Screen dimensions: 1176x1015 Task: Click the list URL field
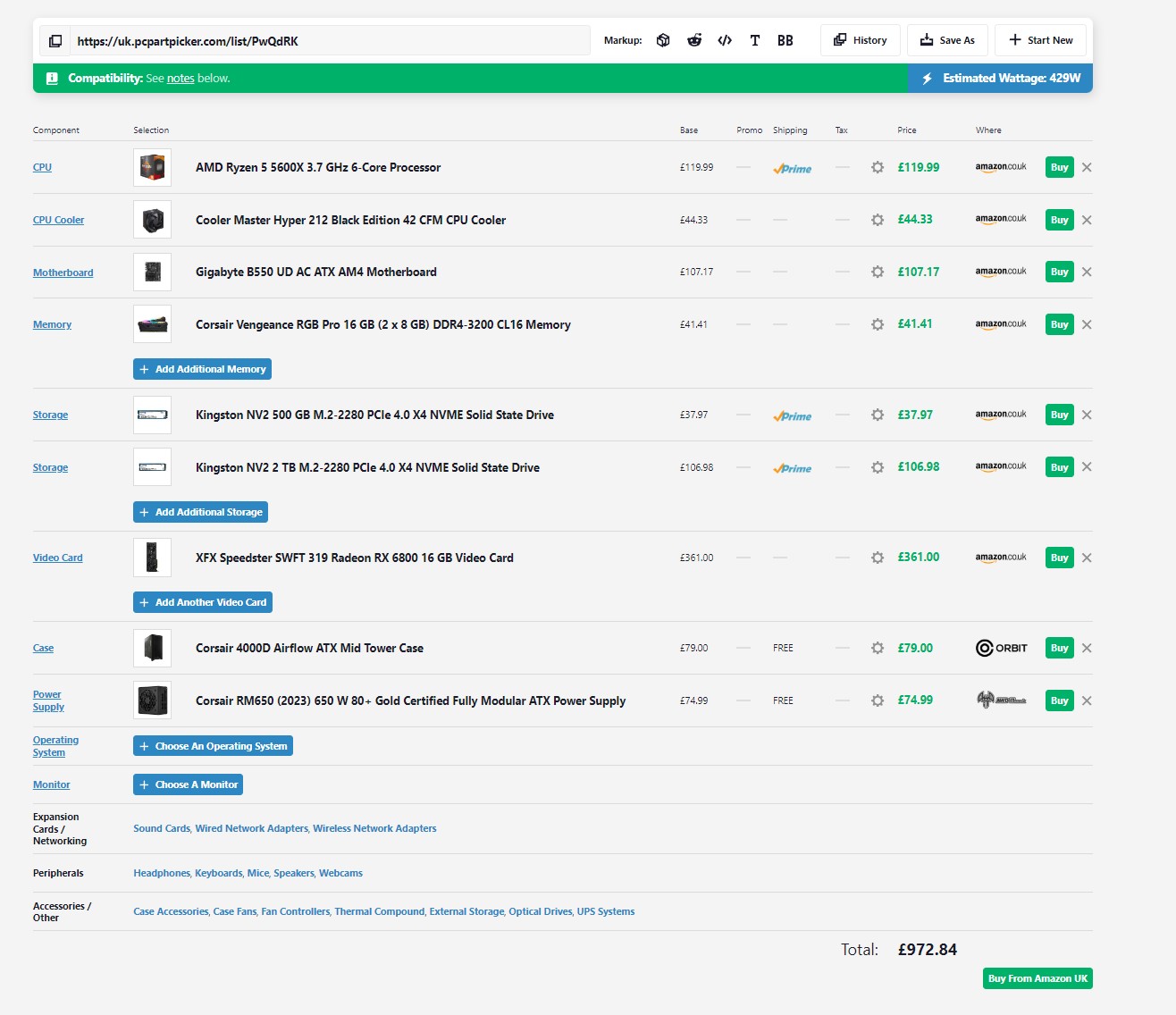[329, 41]
